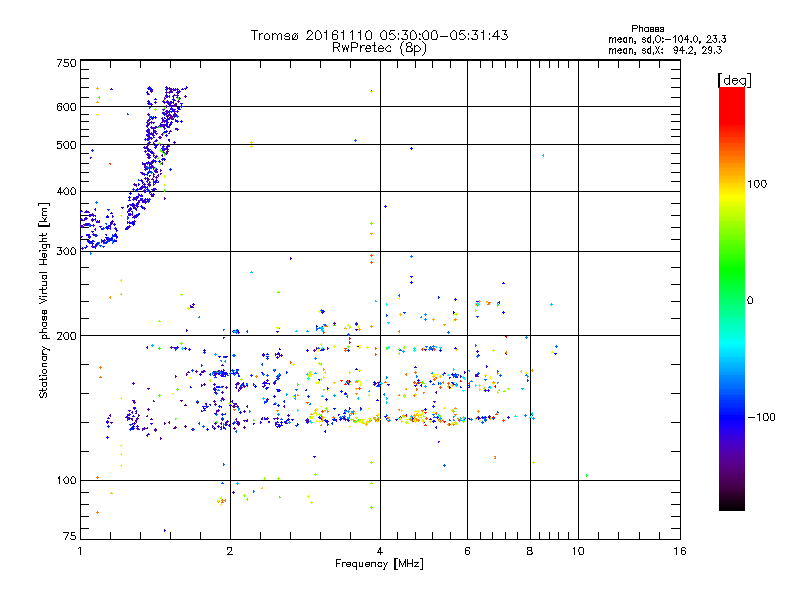This screenshot has height=600, width=800.
Task: Click x-axis tick label '16'
Action: pos(680,551)
